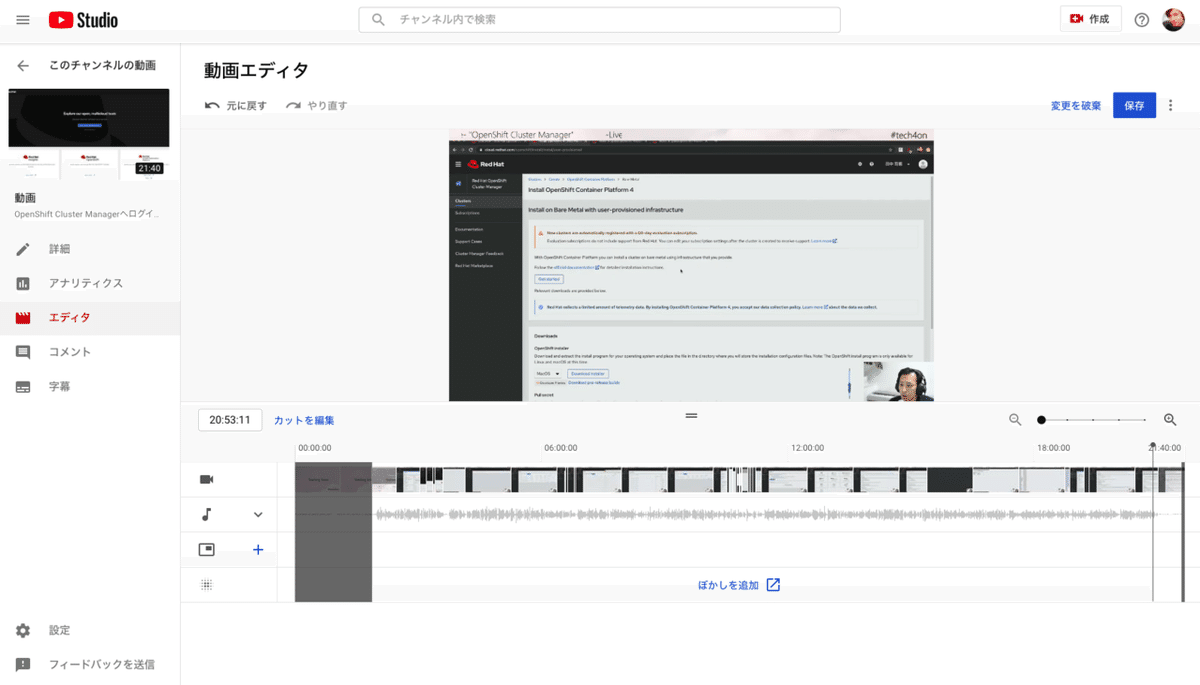Click the video title 動画 text in sidebar
Image resolution: width=1200 pixels, height=685 pixels.
[25, 198]
